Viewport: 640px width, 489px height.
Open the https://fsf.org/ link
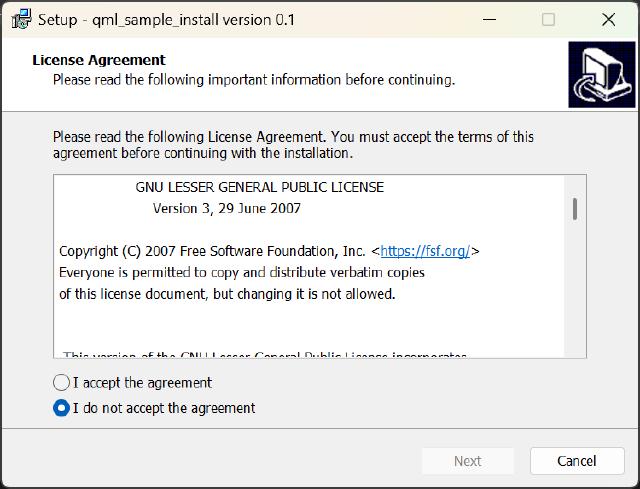click(425, 251)
